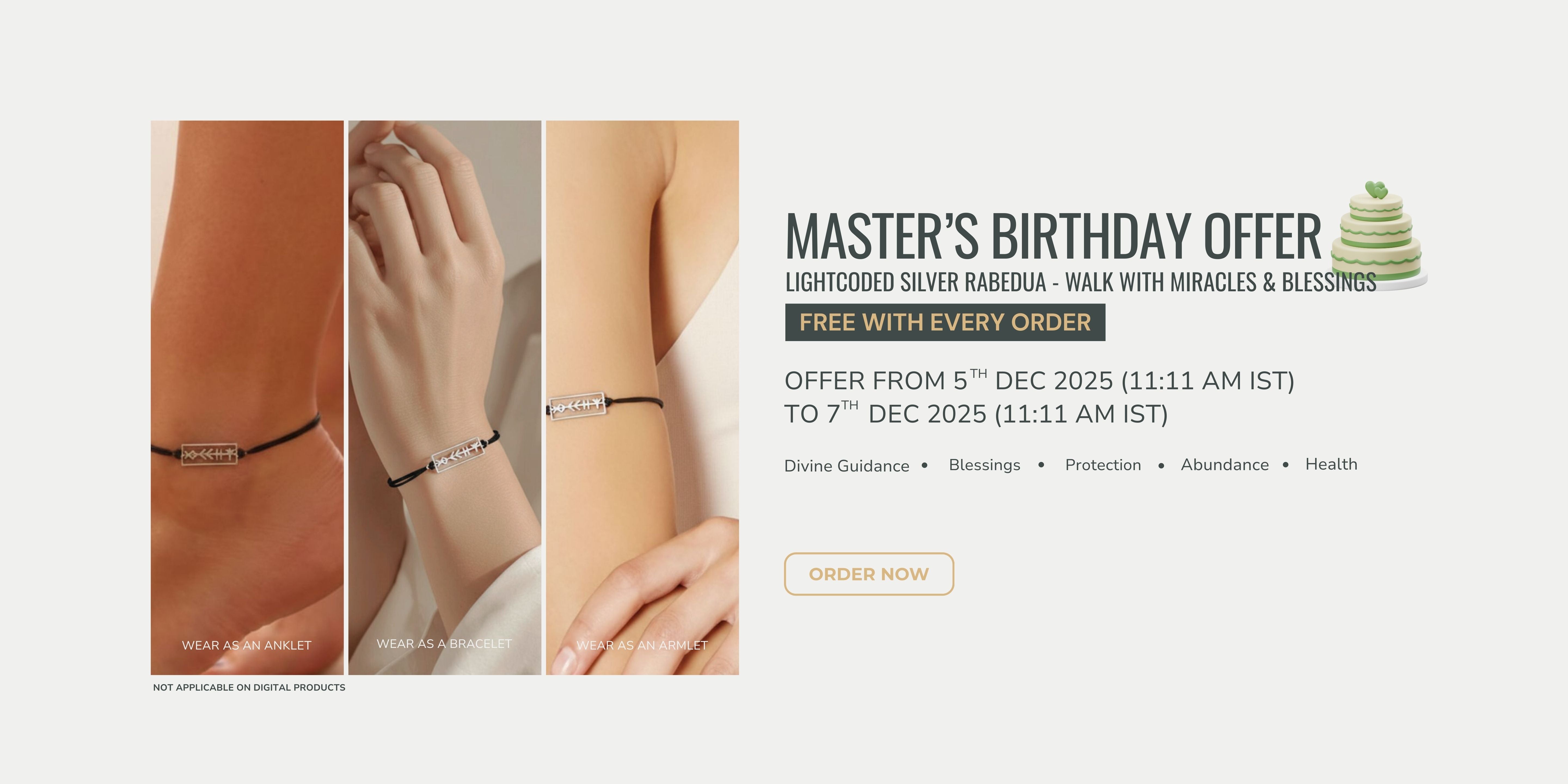Select the Wear as a Bracelet photo
The image size is (1568, 784).
[x=444, y=397]
